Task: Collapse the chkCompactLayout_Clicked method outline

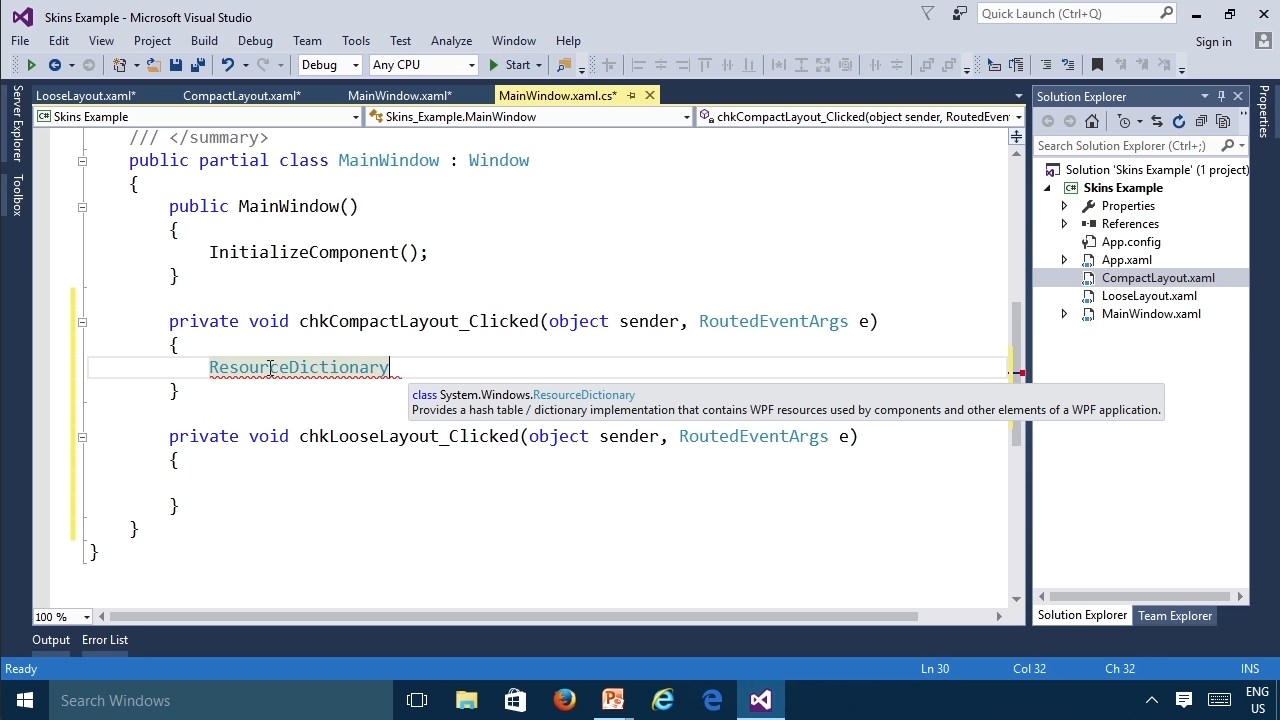Action: pos(82,322)
